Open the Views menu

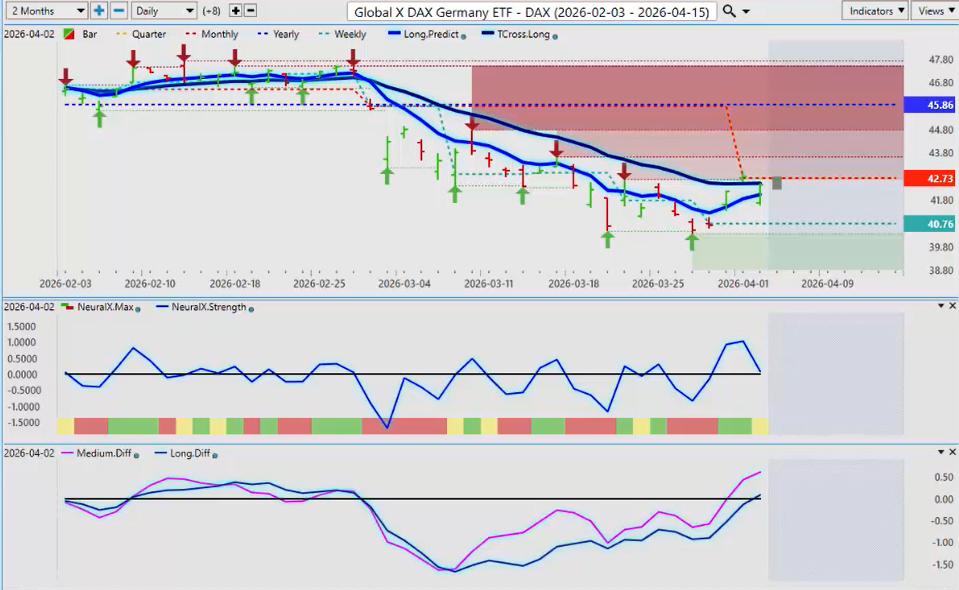pyautogui.click(x=933, y=10)
